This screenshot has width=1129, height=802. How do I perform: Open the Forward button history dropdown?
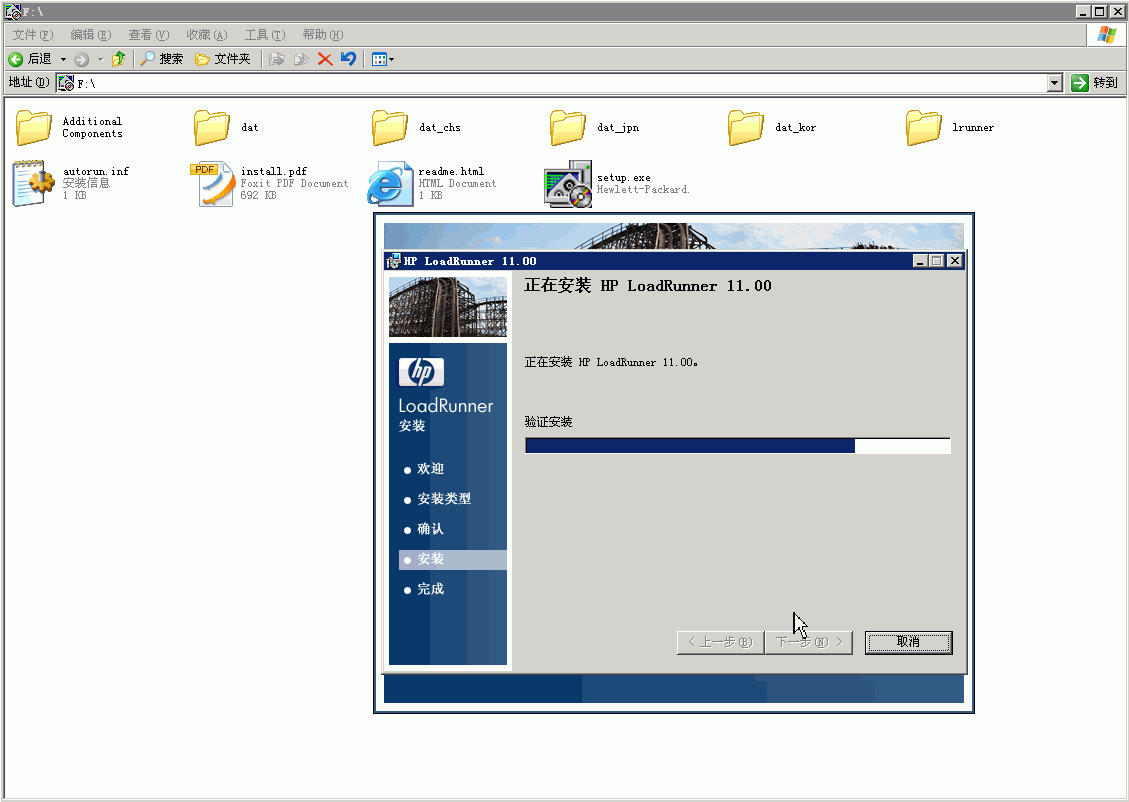tap(100, 59)
